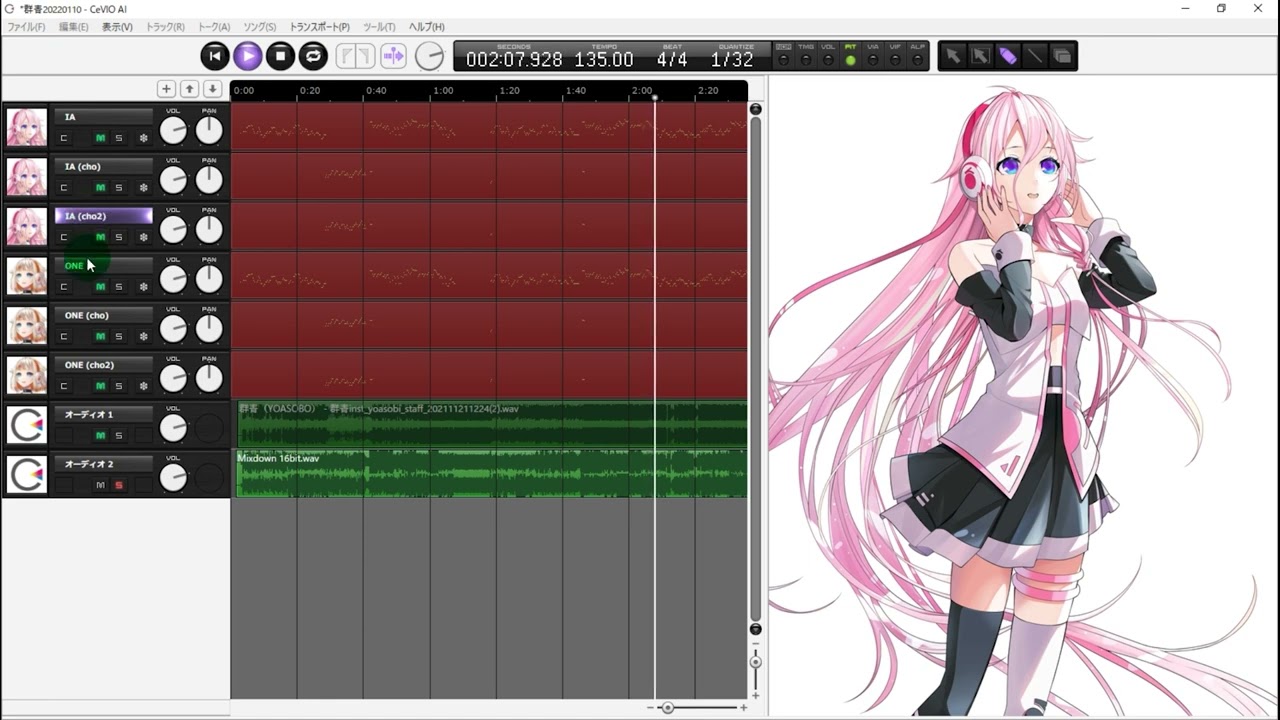Click the metronome dial icon
The width and height of the screenshot is (1280, 720).
[429, 56]
